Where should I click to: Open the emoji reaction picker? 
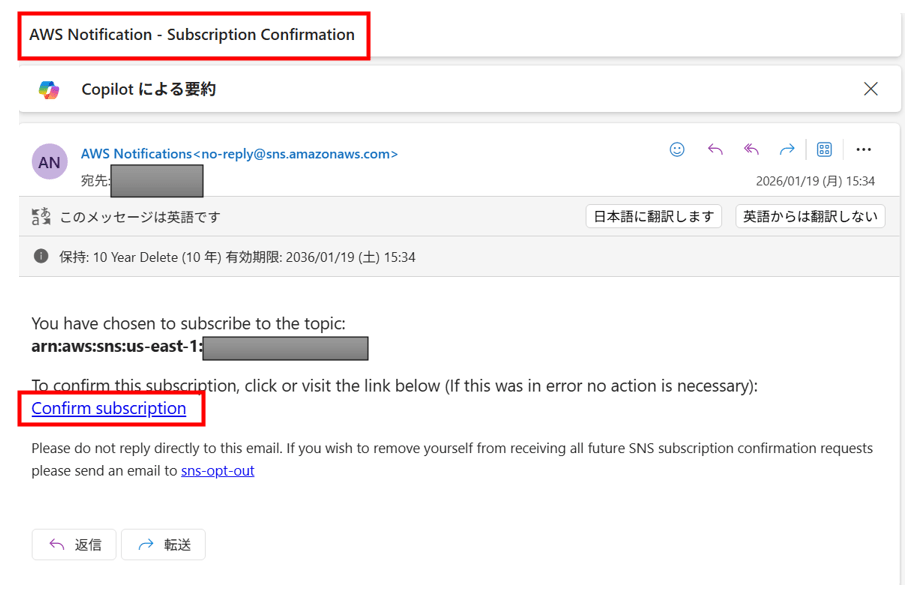coord(677,150)
